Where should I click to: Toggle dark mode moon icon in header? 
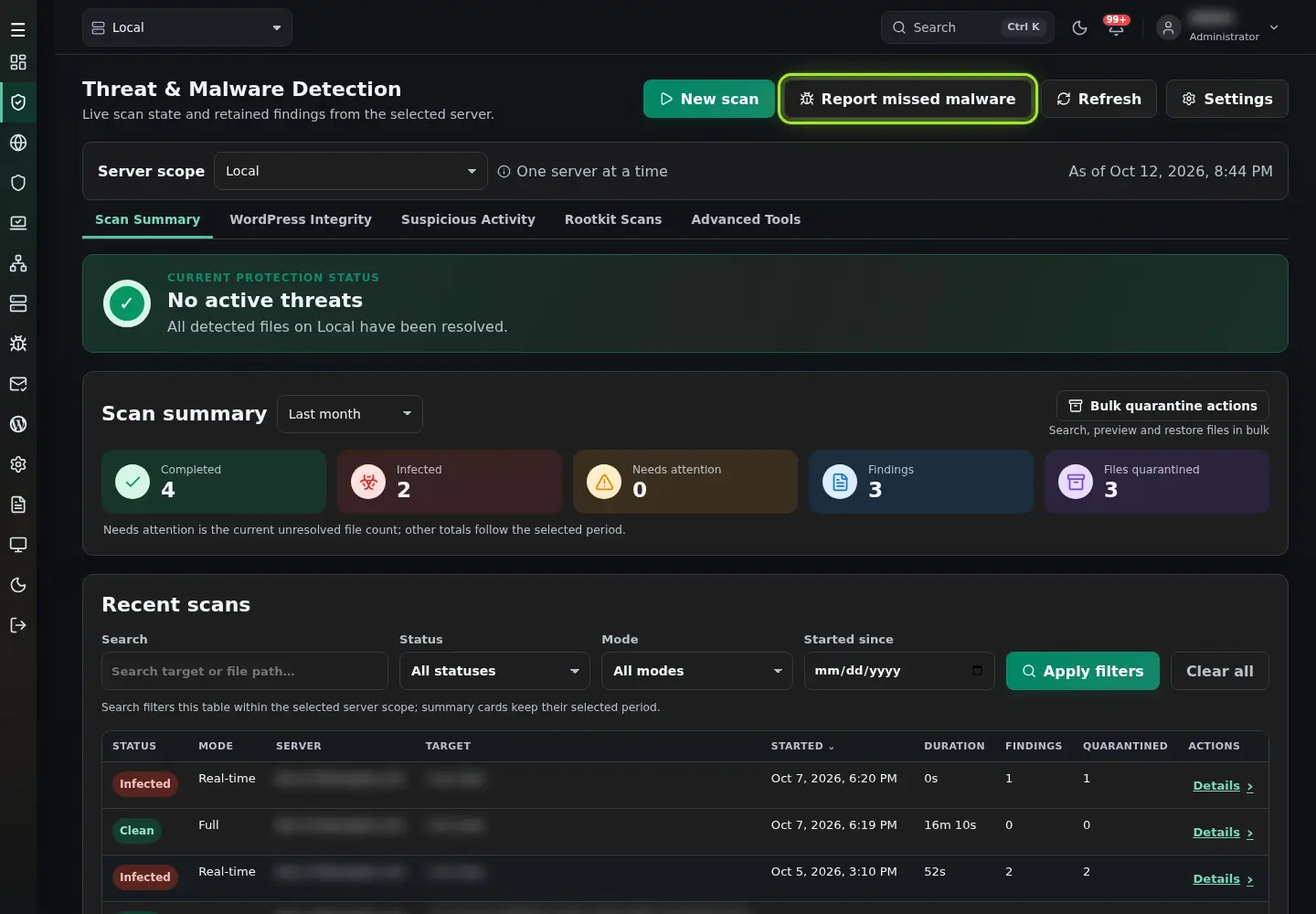point(1079,27)
